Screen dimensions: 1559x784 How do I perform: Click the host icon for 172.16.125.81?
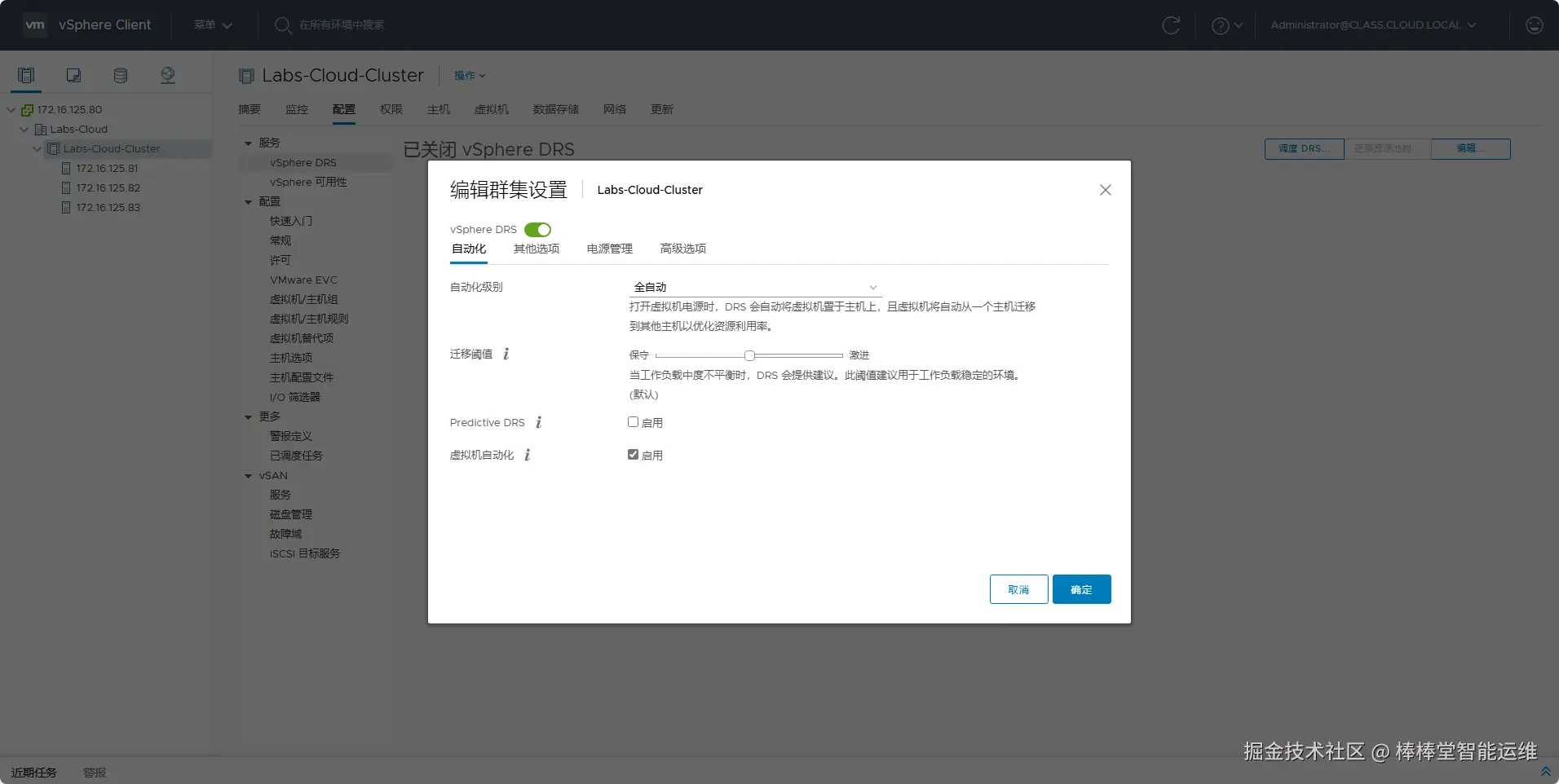[x=67, y=169]
